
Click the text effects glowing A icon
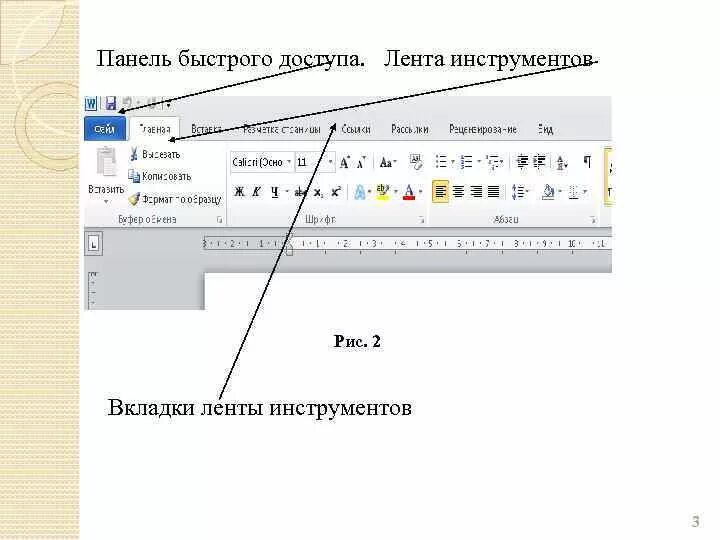[360, 192]
